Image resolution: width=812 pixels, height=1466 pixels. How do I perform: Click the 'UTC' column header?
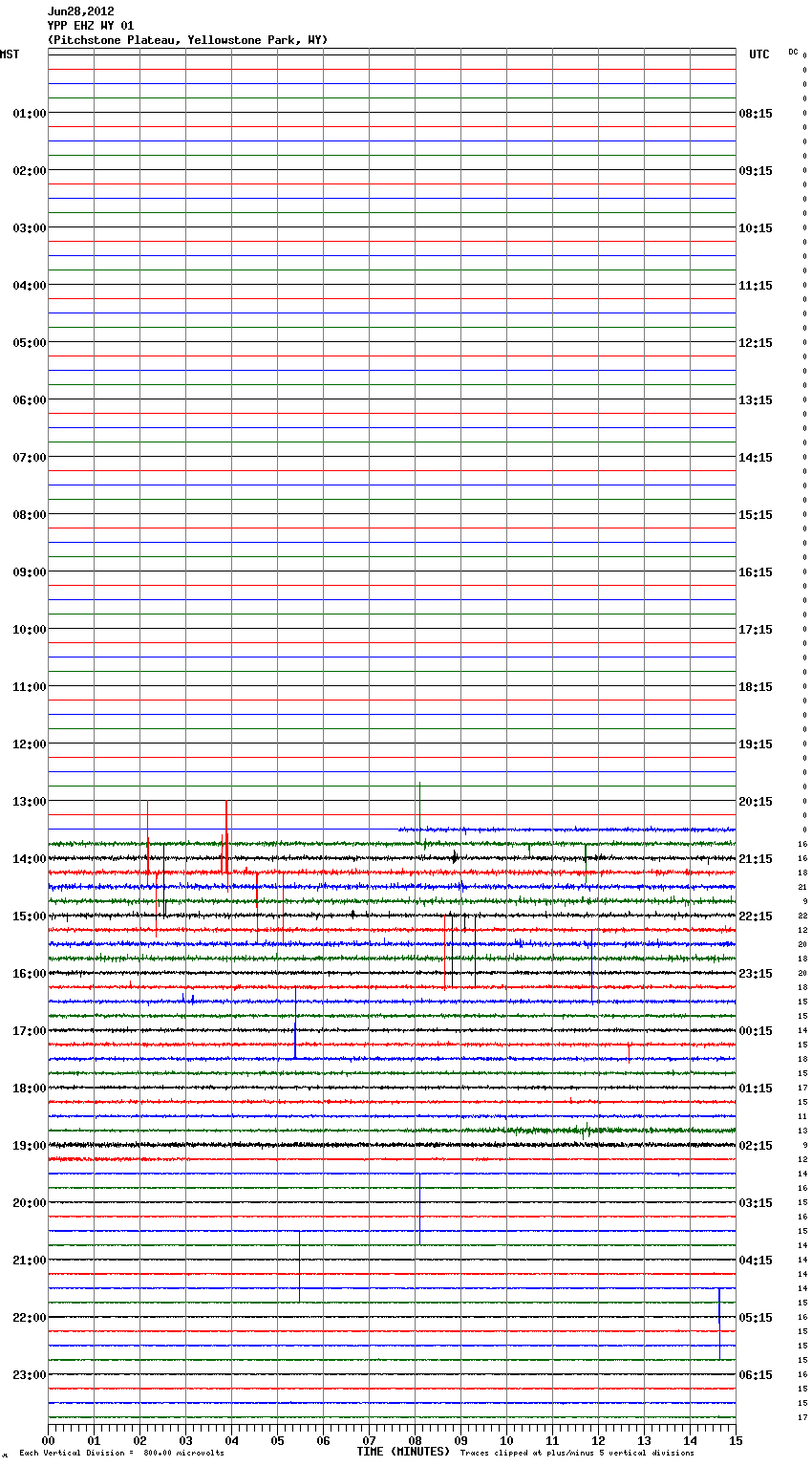pyautogui.click(x=759, y=54)
